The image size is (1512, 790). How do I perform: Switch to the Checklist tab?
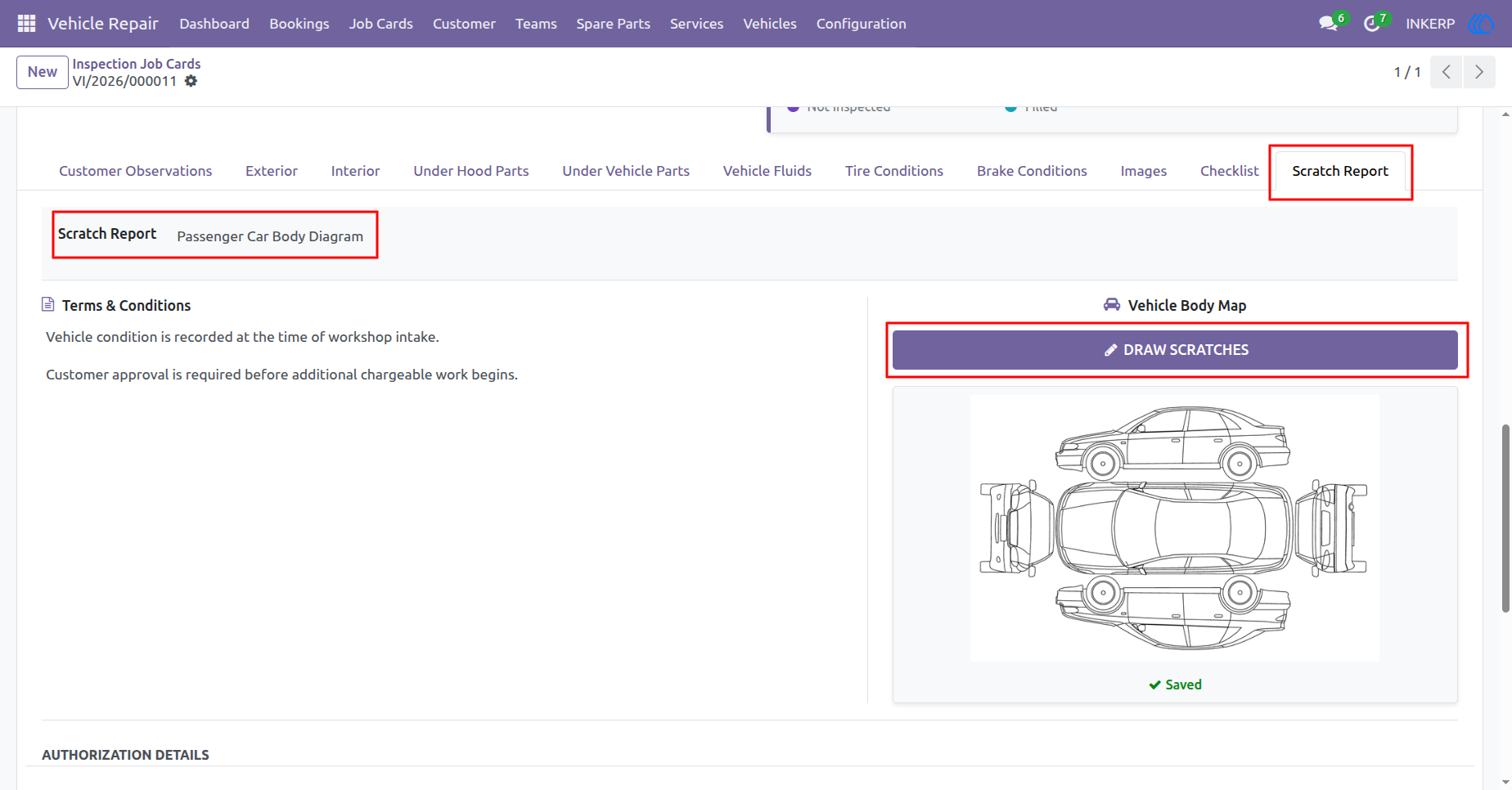pyautogui.click(x=1229, y=171)
